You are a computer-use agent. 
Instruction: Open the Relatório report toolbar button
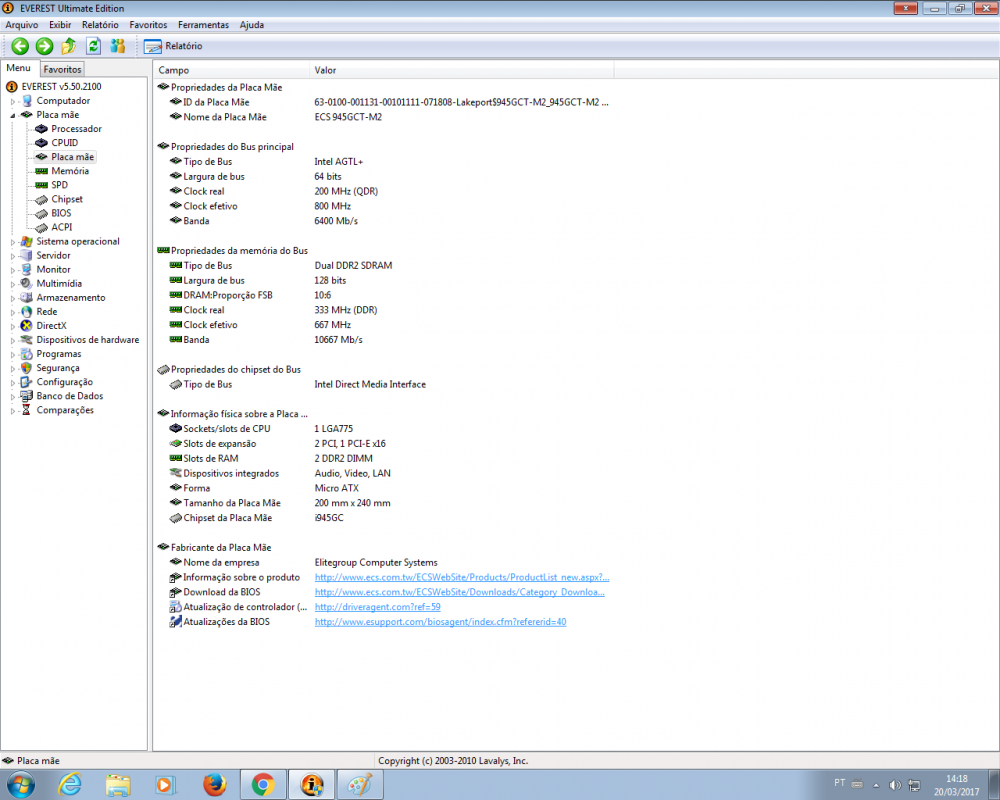tap(173, 46)
